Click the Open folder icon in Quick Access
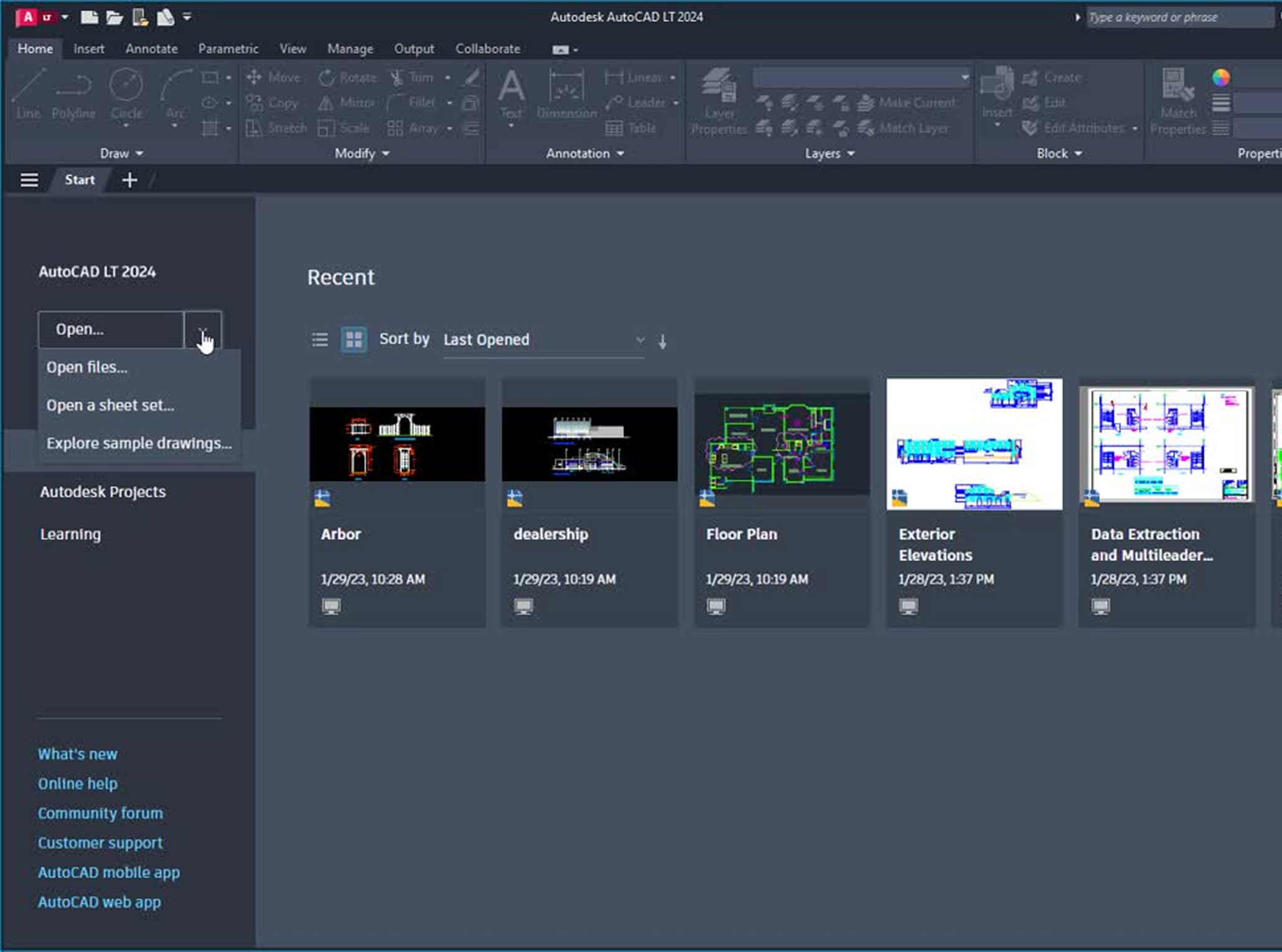The height and width of the screenshot is (952, 1282). click(x=115, y=17)
